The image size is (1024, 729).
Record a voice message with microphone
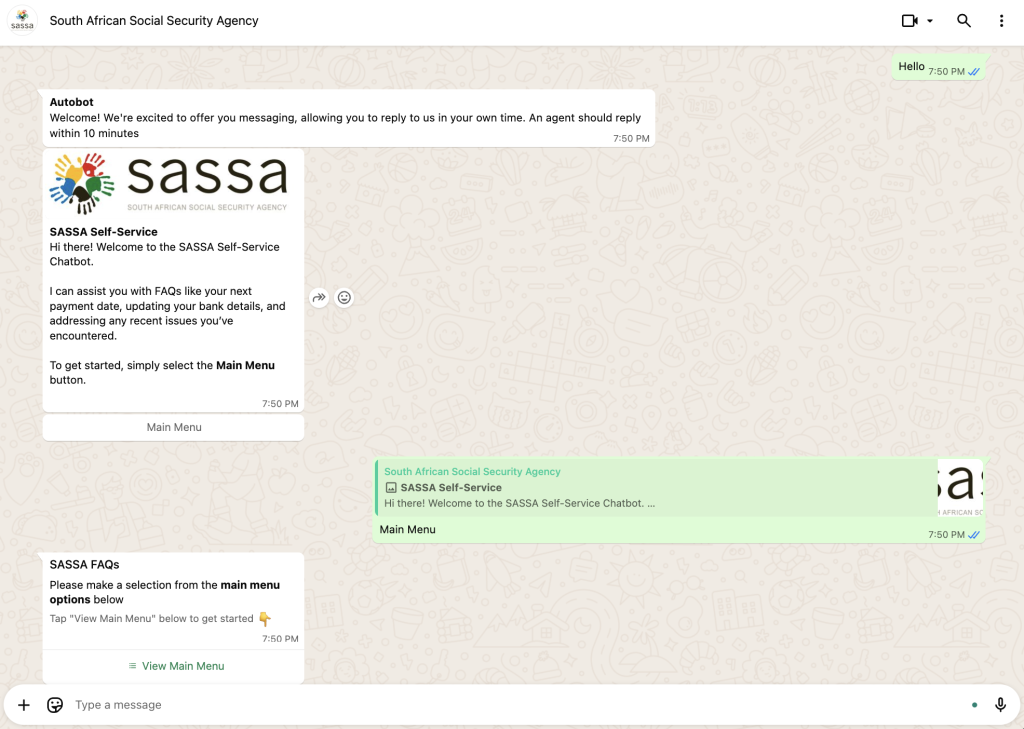(x=1000, y=705)
